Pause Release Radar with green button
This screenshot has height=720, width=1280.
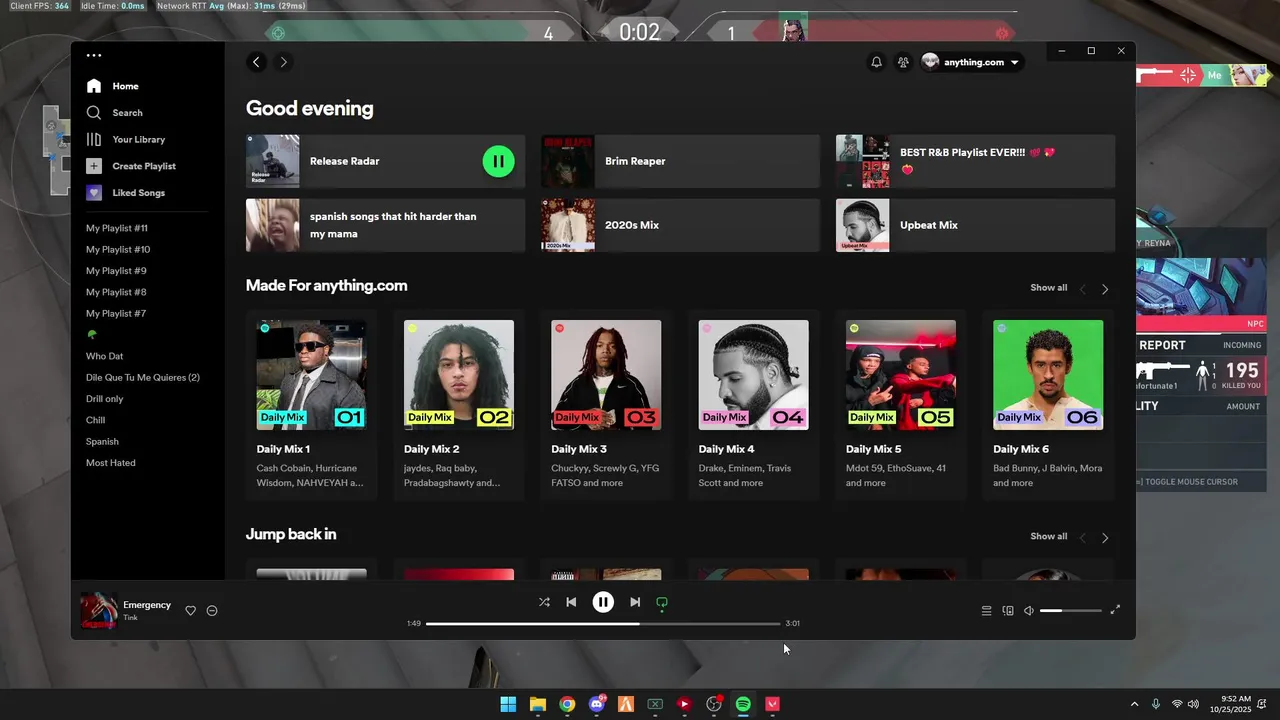click(498, 161)
